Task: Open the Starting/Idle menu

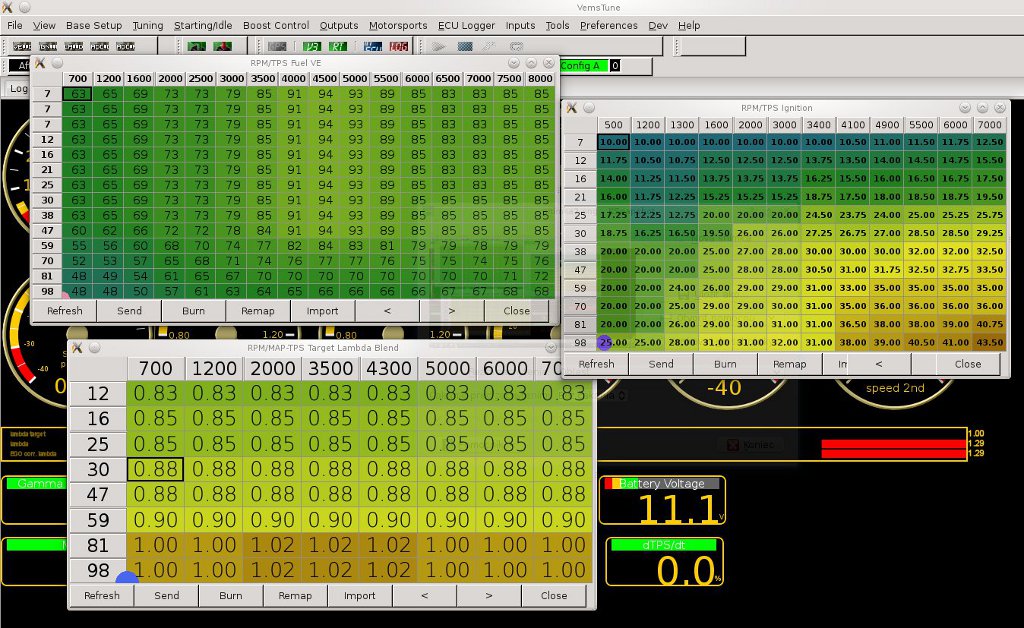Action: coord(202,25)
